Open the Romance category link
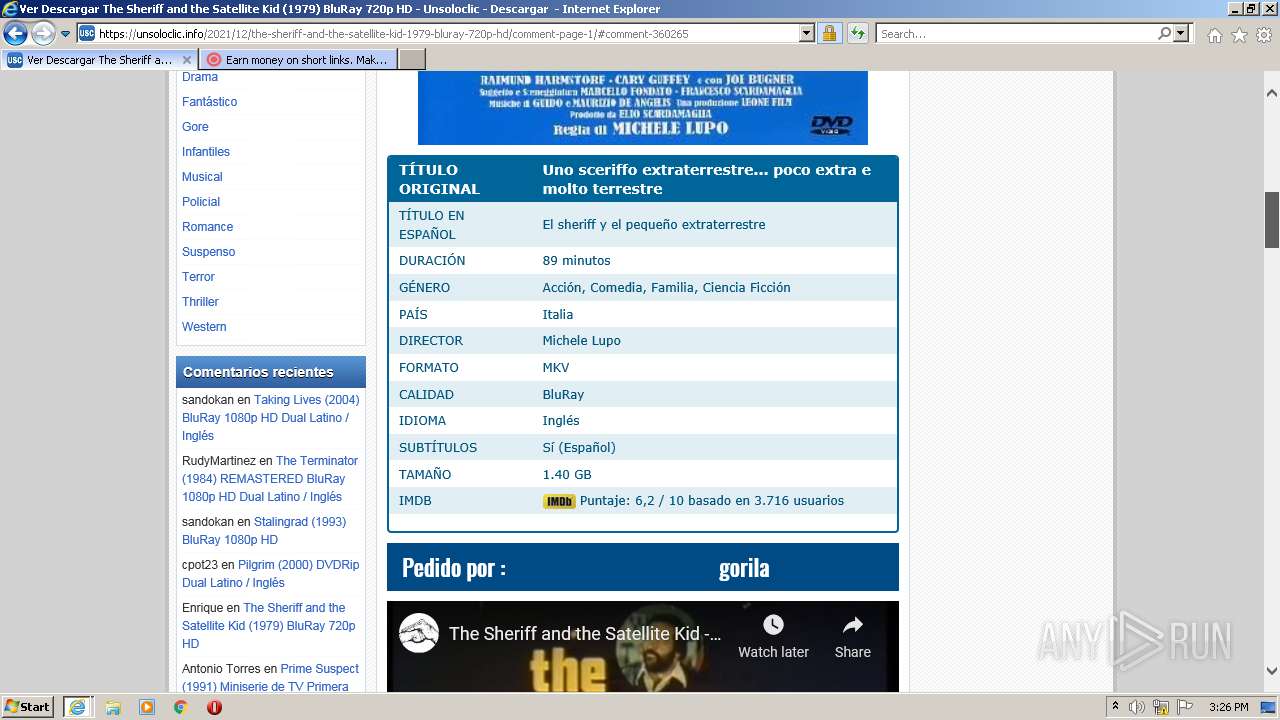Image resolution: width=1280 pixels, height=720 pixels. pyautogui.click(x=207, y=227)
